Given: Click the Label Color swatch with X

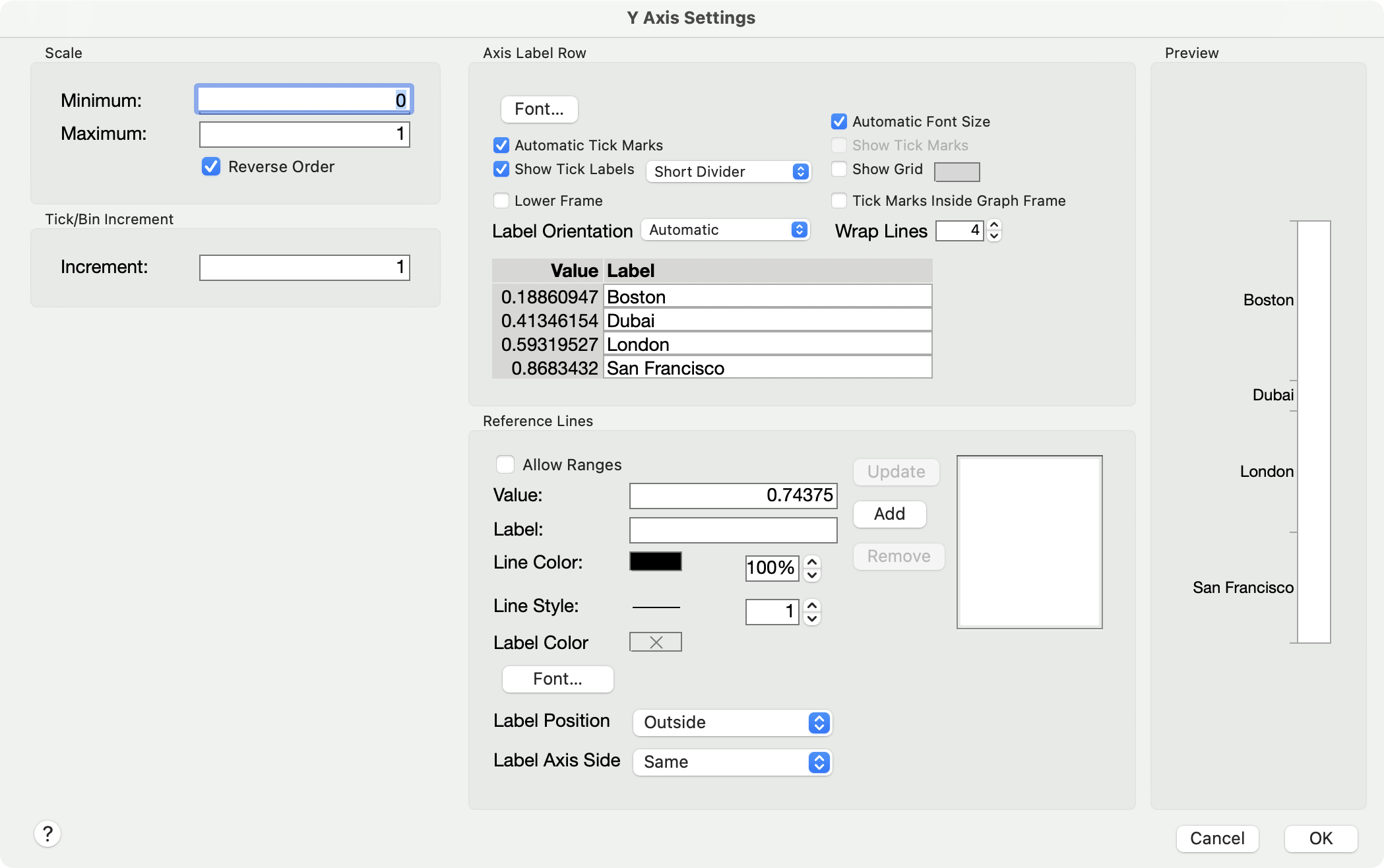Looking at the screenshot, I should click(656, 642).
